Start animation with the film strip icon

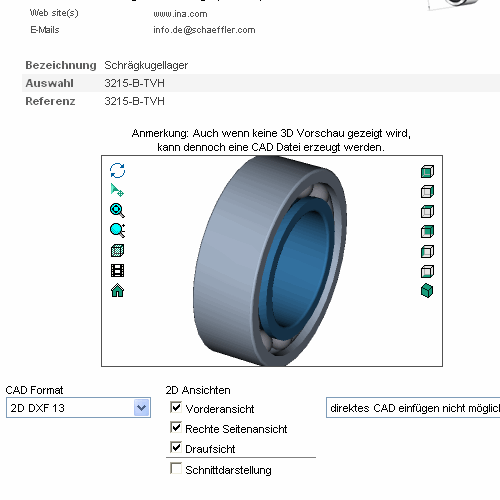click(x=117, y=270)
